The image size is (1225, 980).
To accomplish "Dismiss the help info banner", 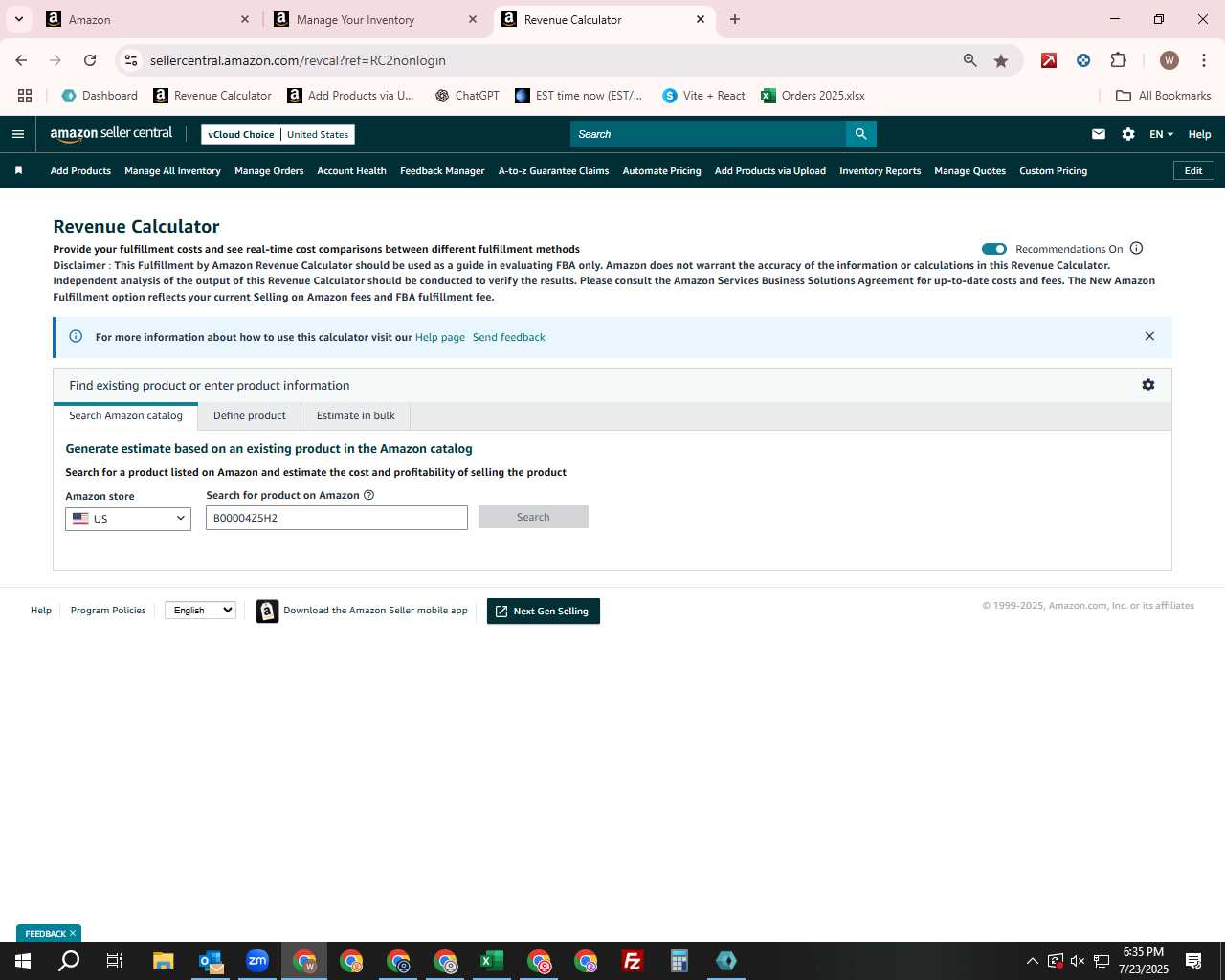I will [x=1149, y=336].
